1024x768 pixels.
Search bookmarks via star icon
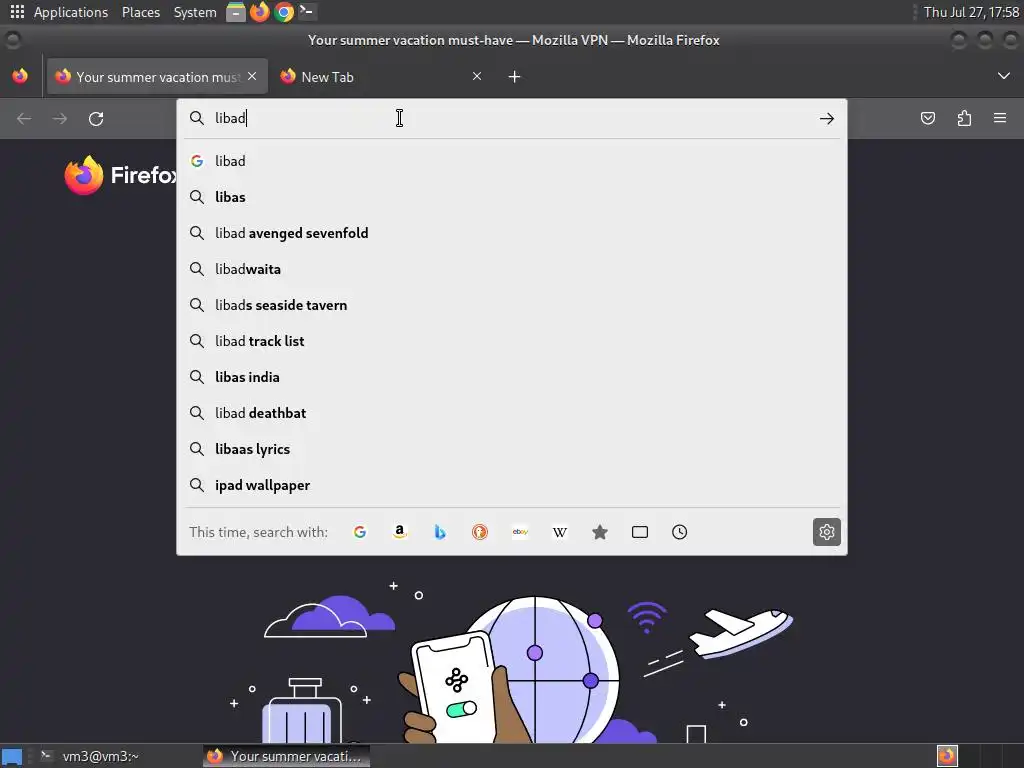pyautogui.click(x=600, y=532)
